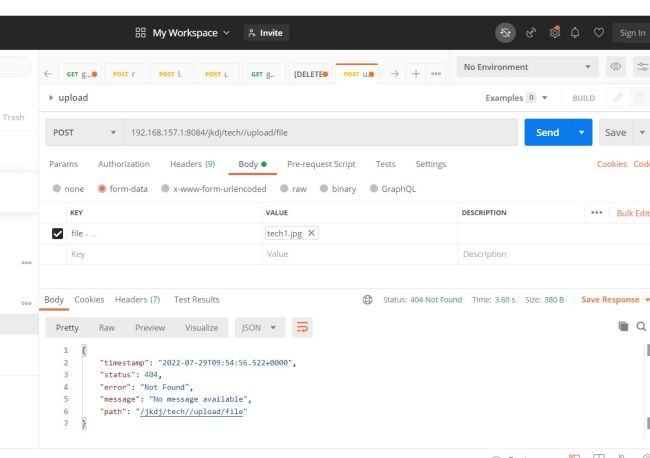Image resolution: width=650 pixels, height=458 pixels.
Task: Switch response view to Visualize
Action: coord(201,327)
